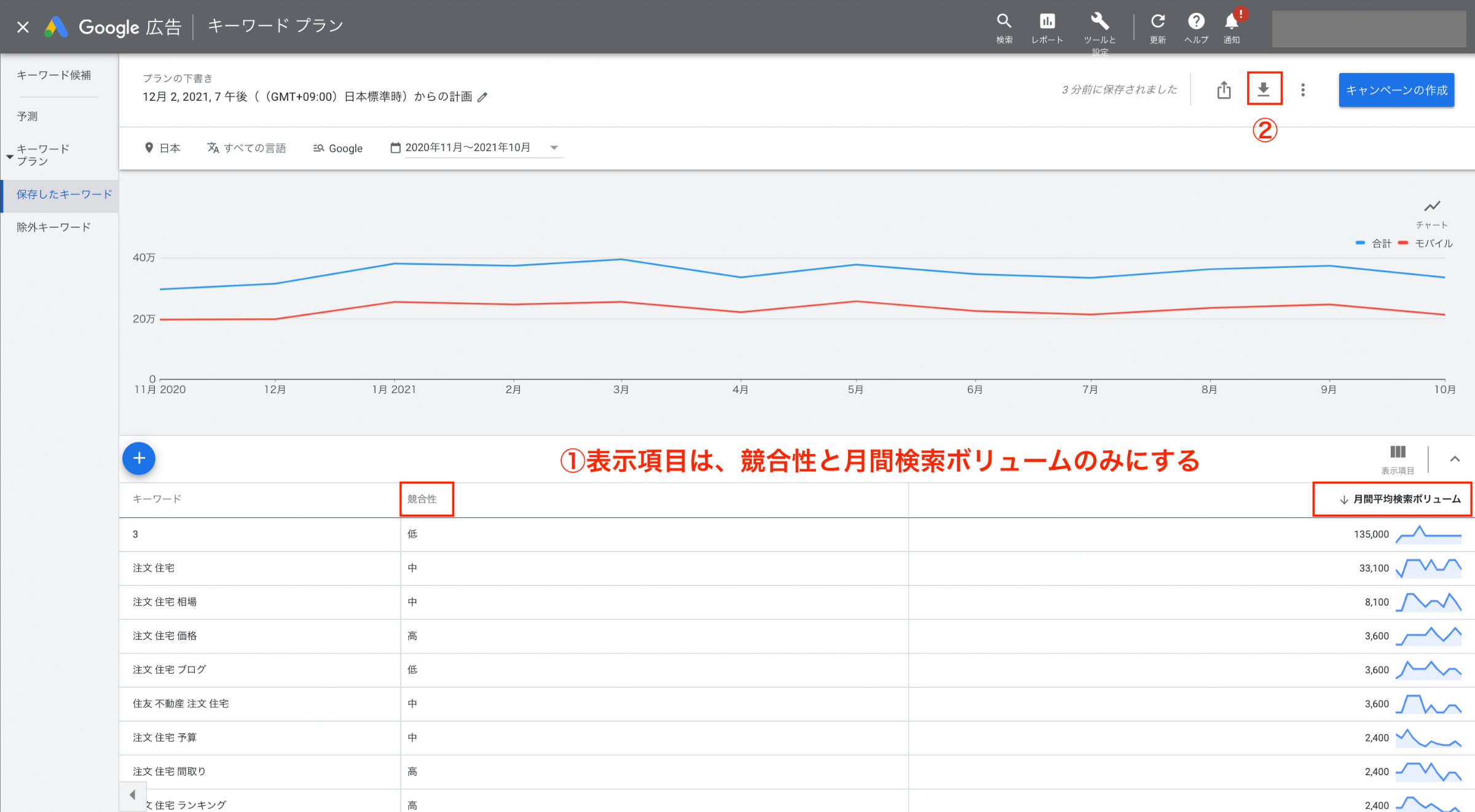The height and width of the screenshot is (812, 1475).
Task: Toggle the 合計 legend series
Action: tap(1374, 243)
